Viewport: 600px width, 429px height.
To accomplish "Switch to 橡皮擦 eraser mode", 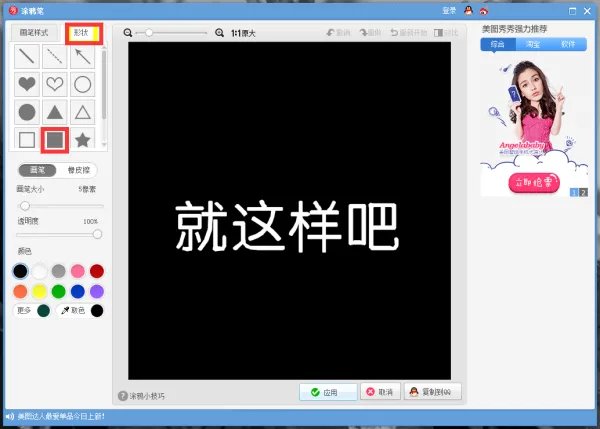I will (78, 170).
